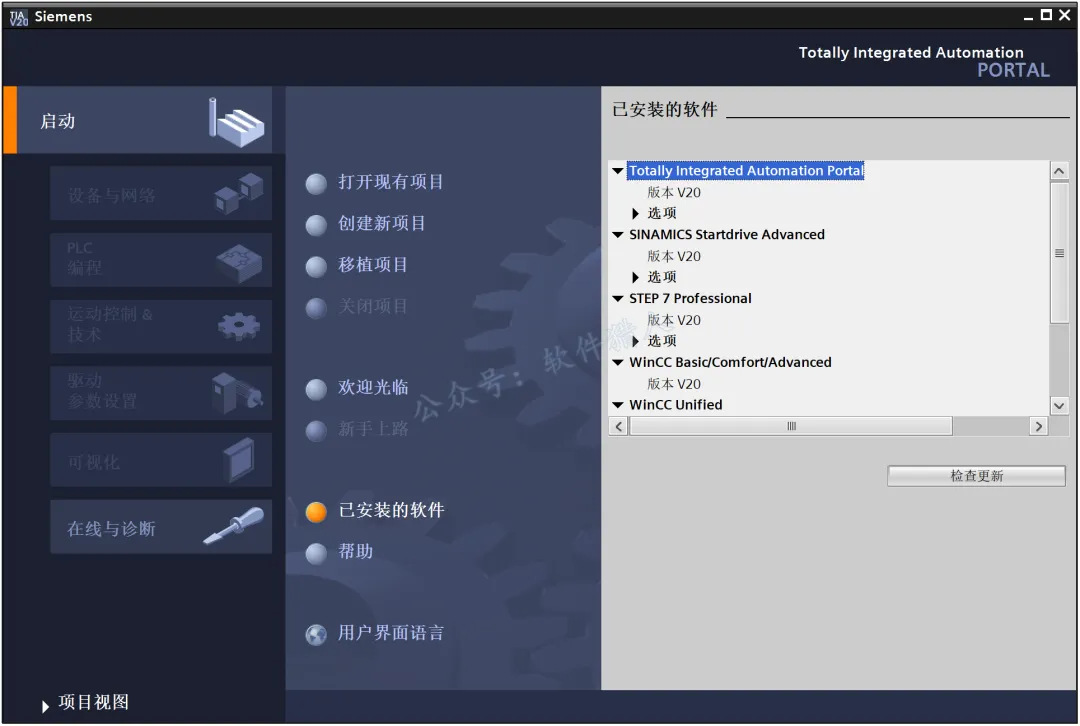Screen dimensions: 1080x726
Task: Click 打开现有项目 link
Action: click(x=391, y=183)
